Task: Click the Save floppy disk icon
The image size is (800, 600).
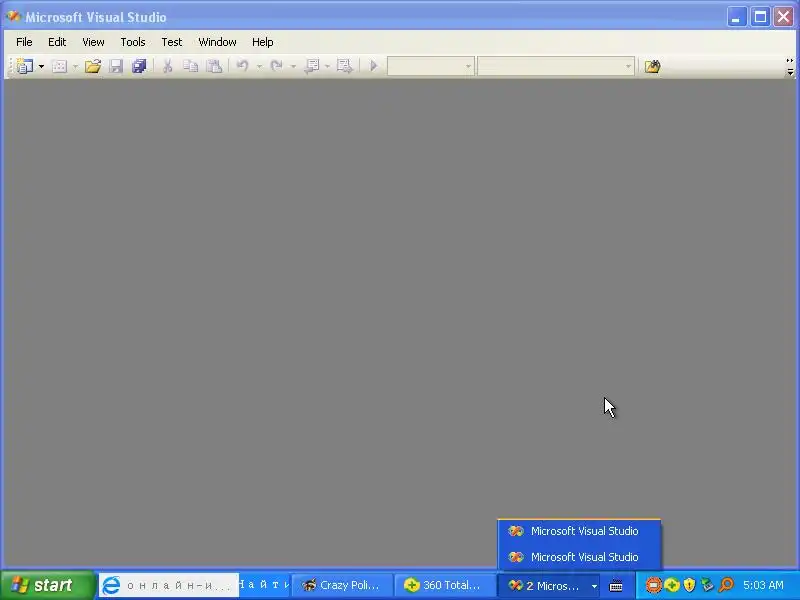Action: click(116, 66)
